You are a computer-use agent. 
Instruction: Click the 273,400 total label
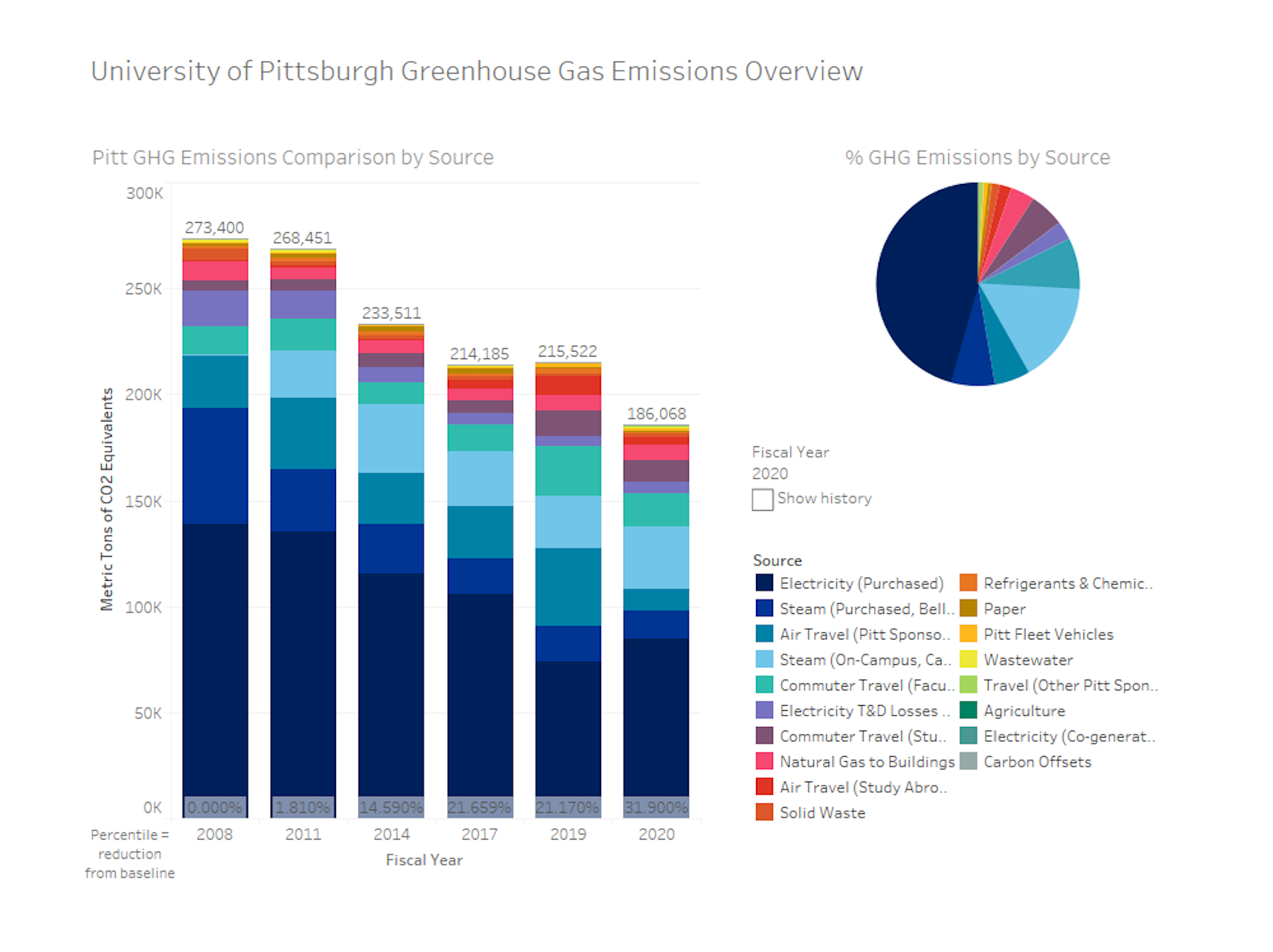(214, 228)
